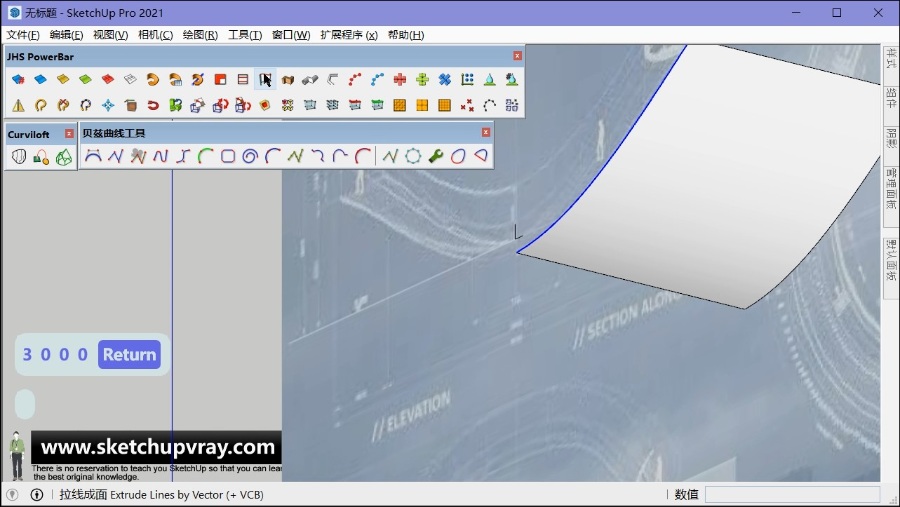Select the Curviloft loft by spline icon
The height and width of the screenshot is (507, 900).
tap(19, 156)
